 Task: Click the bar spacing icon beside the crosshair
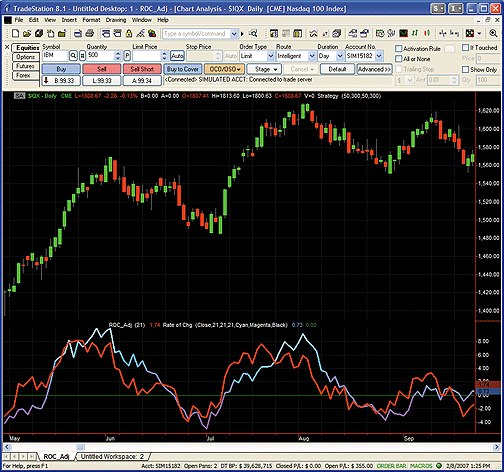[454, 33]
